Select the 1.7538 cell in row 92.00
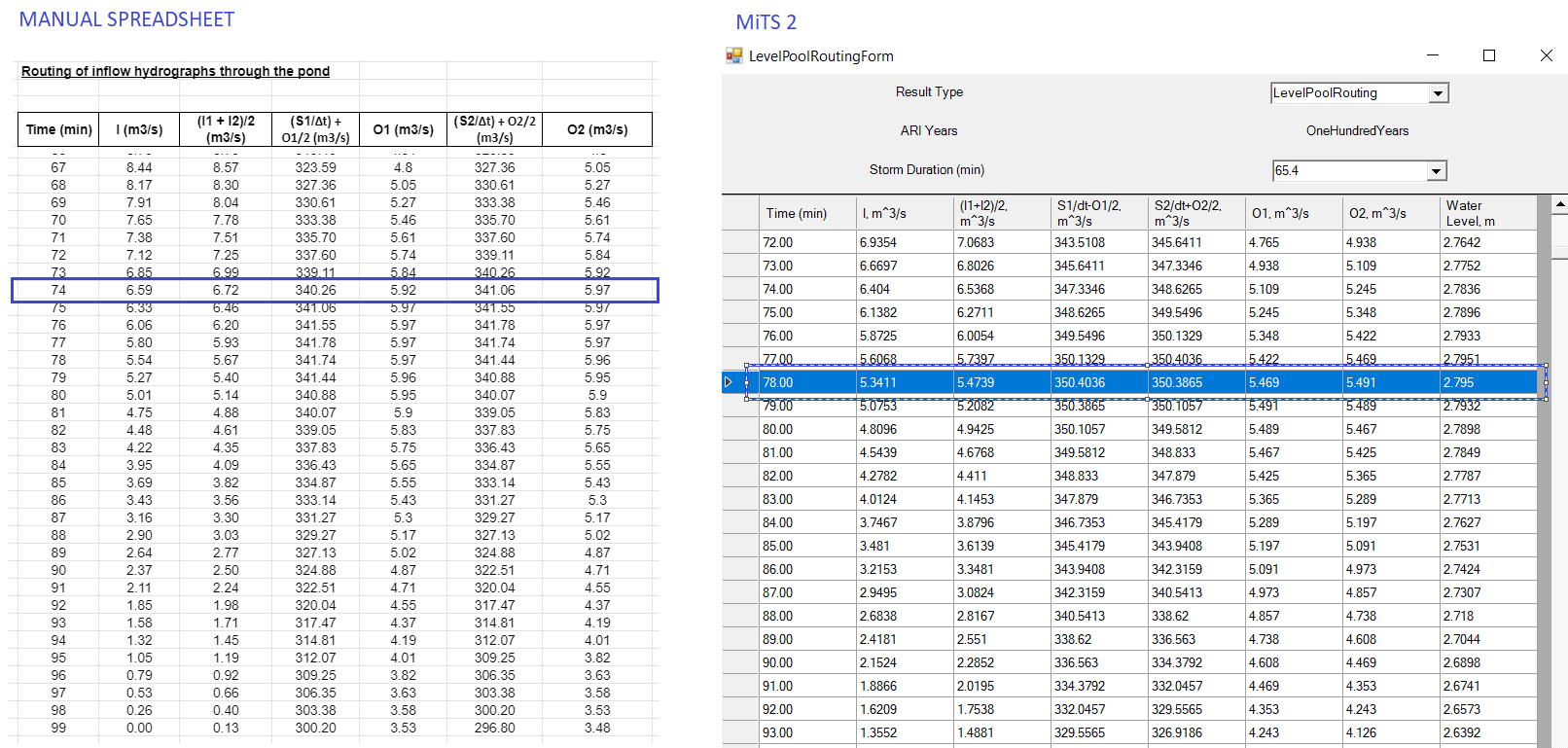This screenshot has width=1568, height=748. pyautogui.click(x=1002, y=709)
